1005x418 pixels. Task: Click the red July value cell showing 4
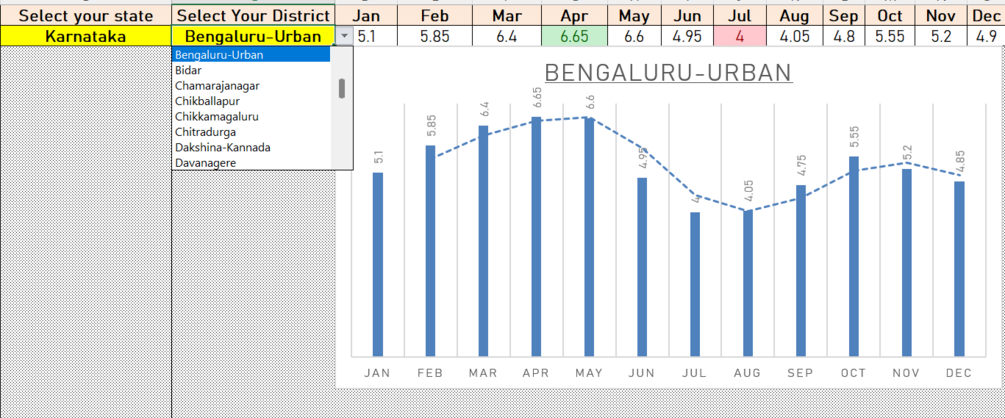(740, 37)
